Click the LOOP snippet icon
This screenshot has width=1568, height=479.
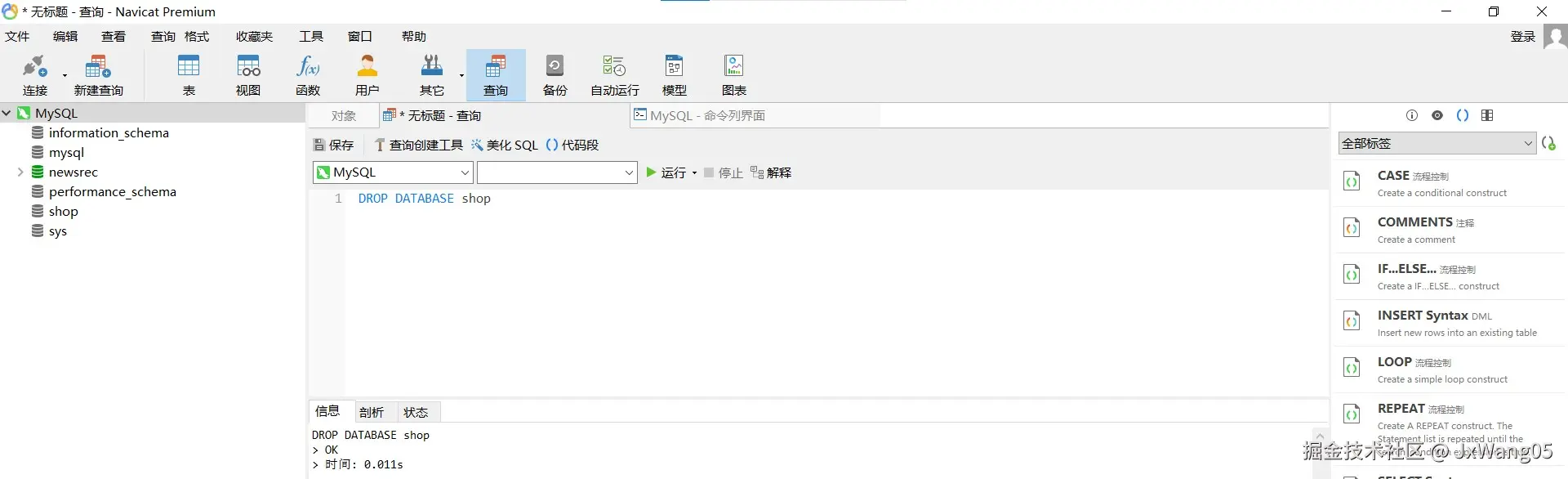[x=1352, y=367]
